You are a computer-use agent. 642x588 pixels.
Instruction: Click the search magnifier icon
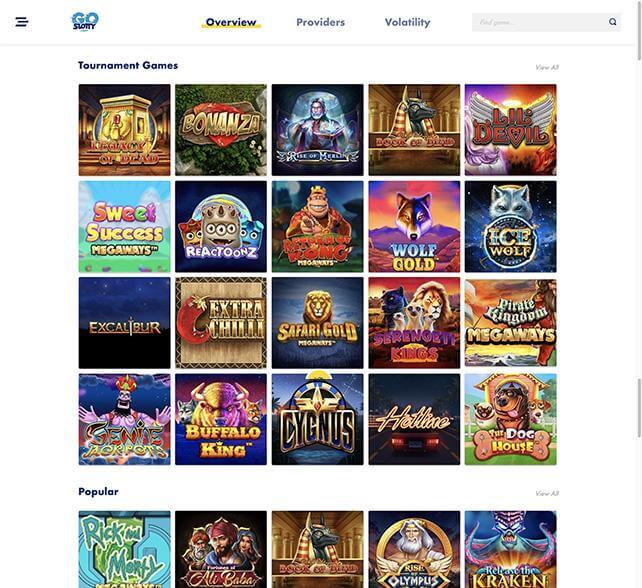tap(613, 22)
